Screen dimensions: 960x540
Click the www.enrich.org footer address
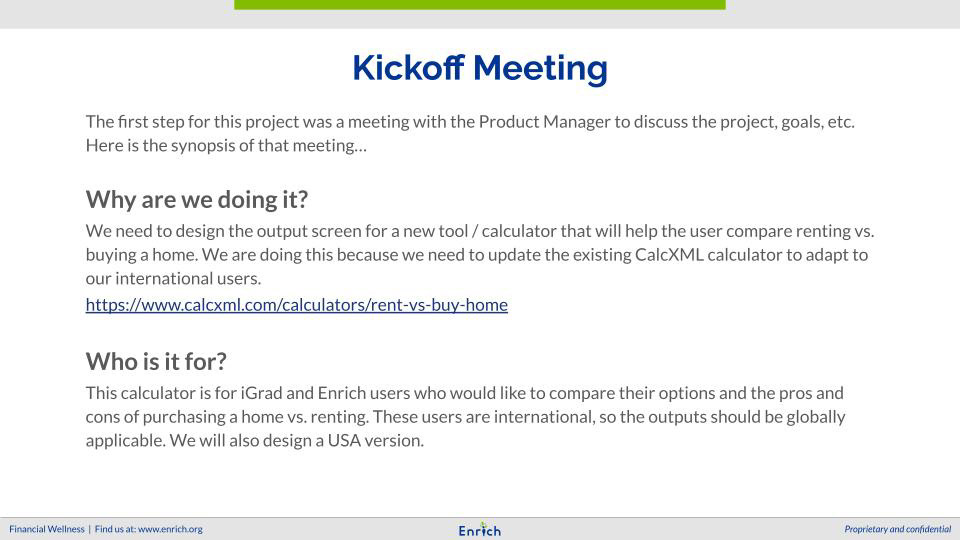(x=170, y=529)
